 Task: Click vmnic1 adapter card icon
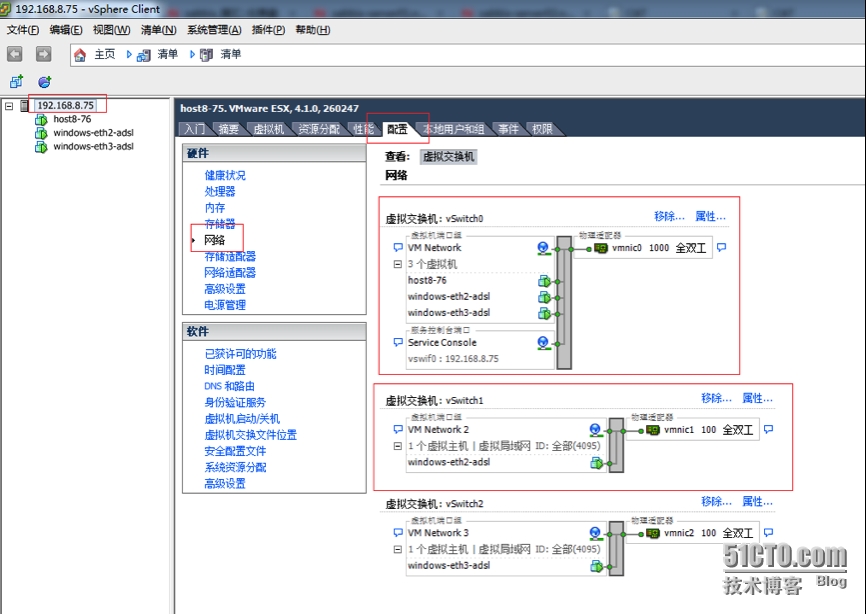pyautogui.click(x=653, y=430)
